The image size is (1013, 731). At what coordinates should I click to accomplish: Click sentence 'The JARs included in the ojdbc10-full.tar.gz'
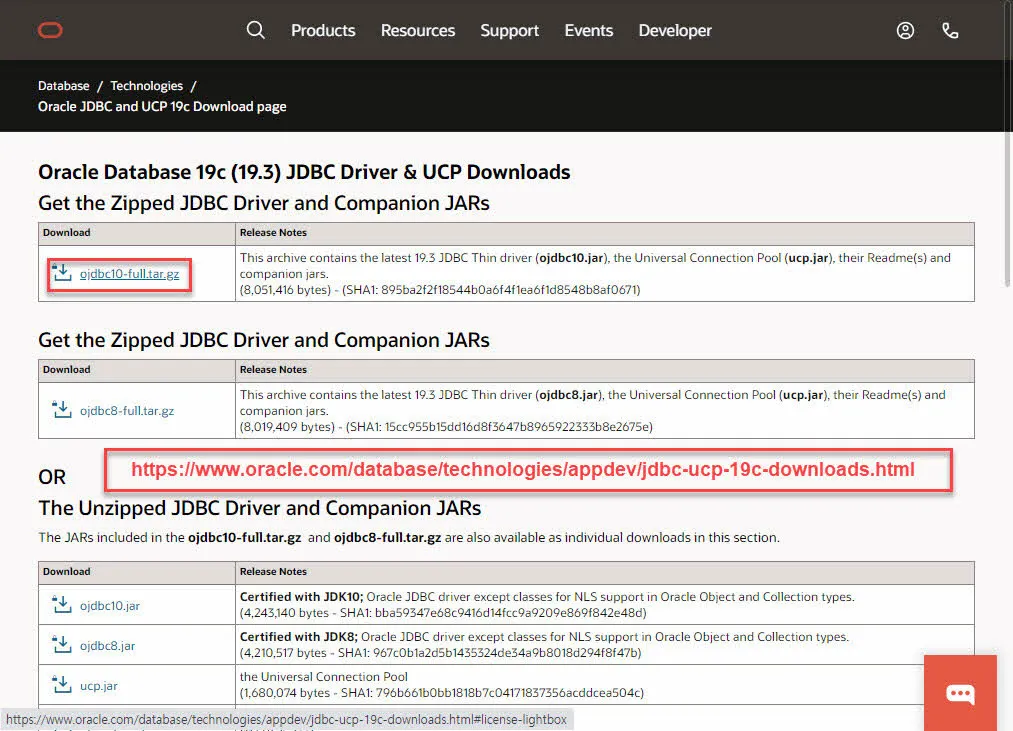pyautogui.click(x=409, y=538)
